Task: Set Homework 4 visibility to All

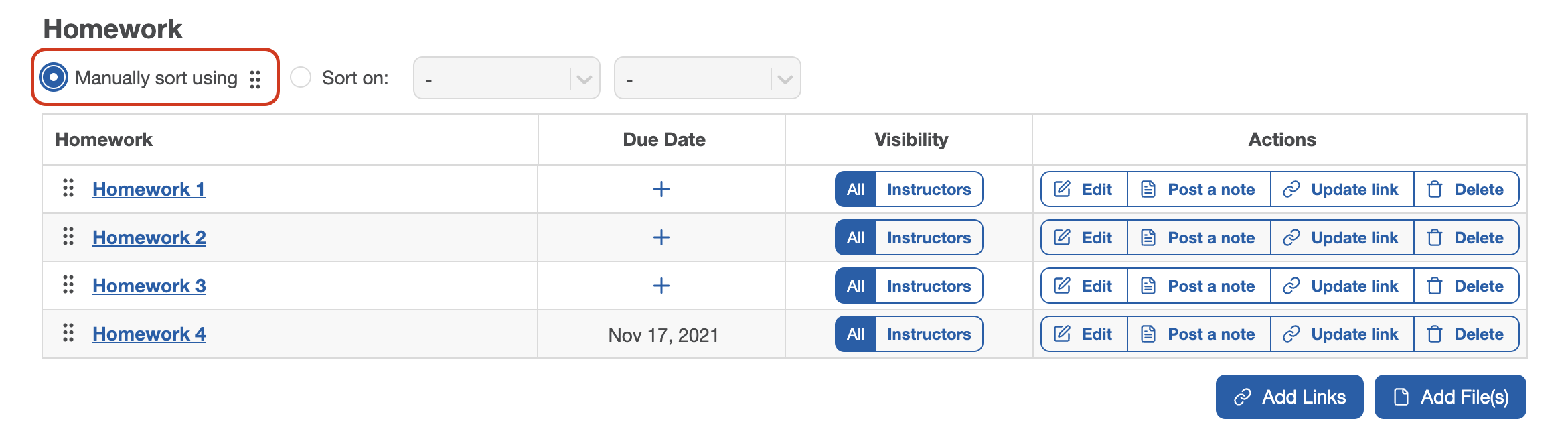Action: 855,334
